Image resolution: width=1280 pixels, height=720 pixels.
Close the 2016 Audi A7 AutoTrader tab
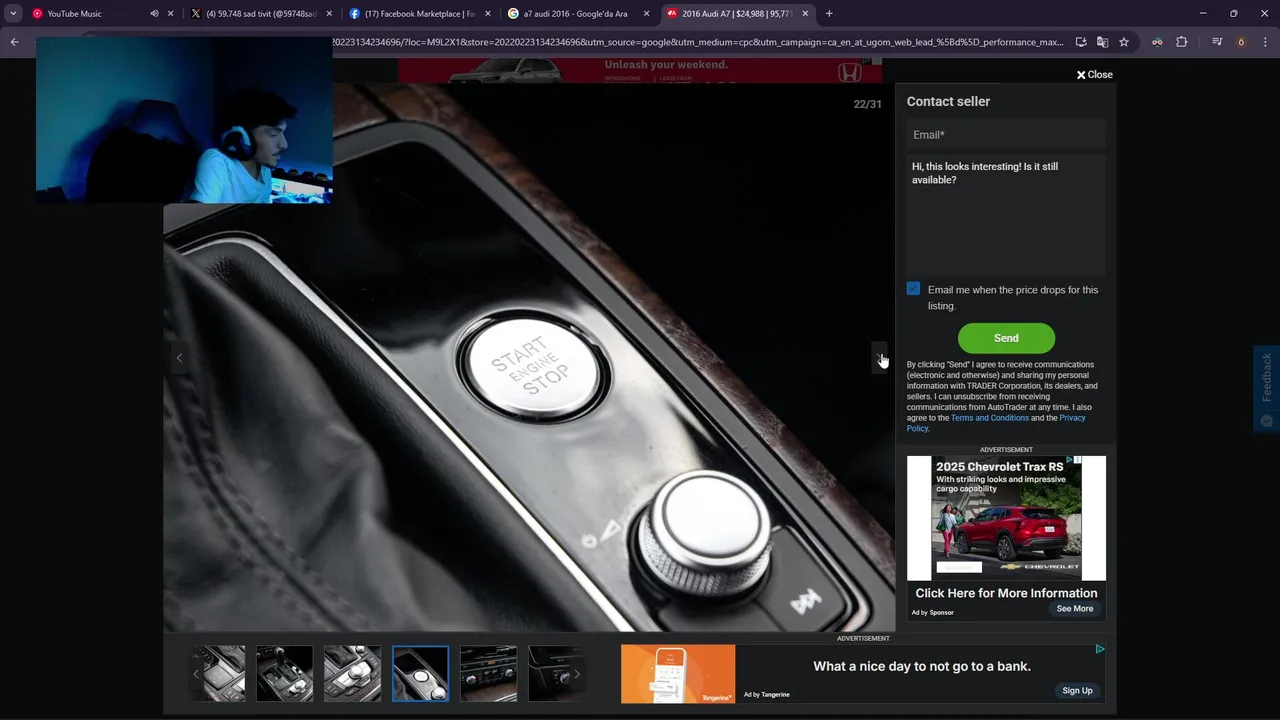[805, 14]
